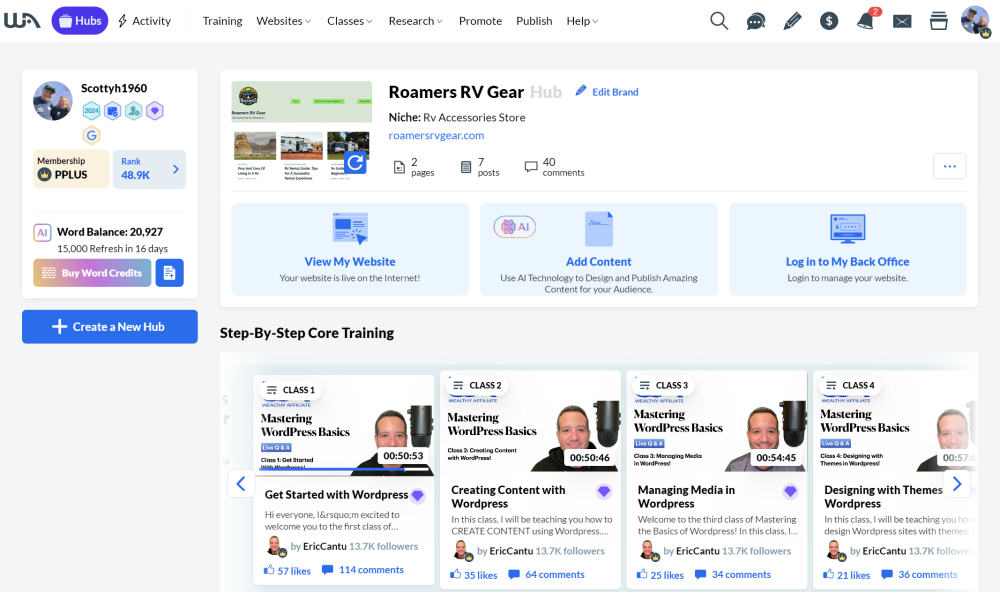Image resolution: width=1000 pixels, height=592 pixels.
Task: Click the Buy Word Credits button
Action: coord(92,273)
